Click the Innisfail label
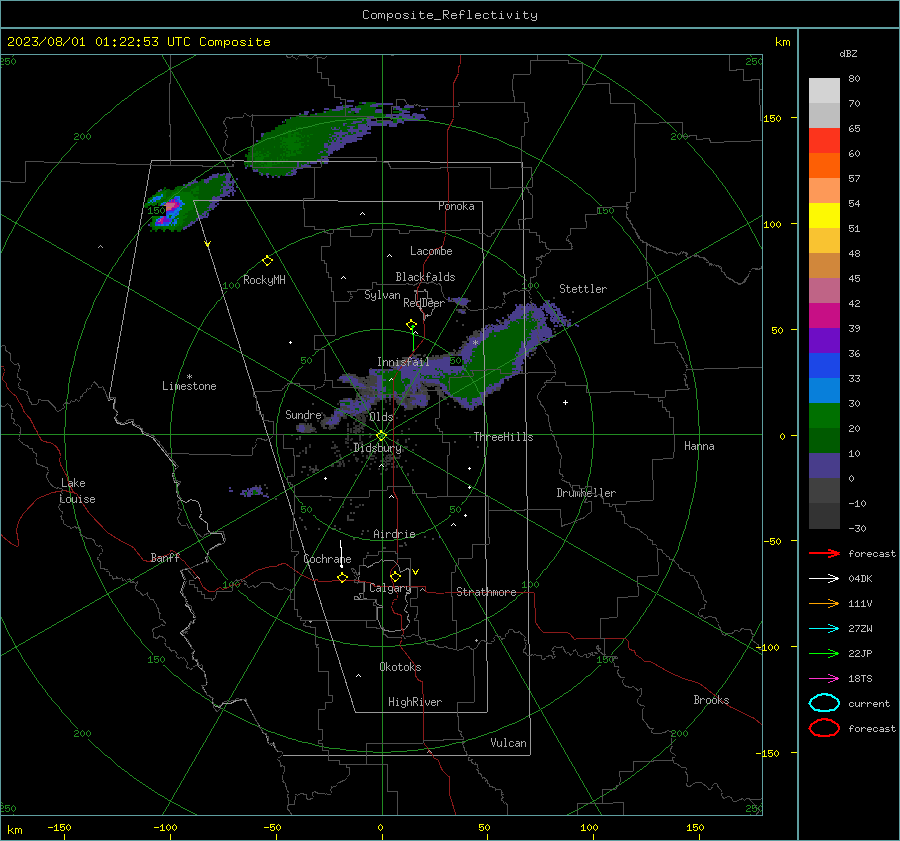This screenshot has width=900, height=841. pyautogui.click(x=403, y=362)
